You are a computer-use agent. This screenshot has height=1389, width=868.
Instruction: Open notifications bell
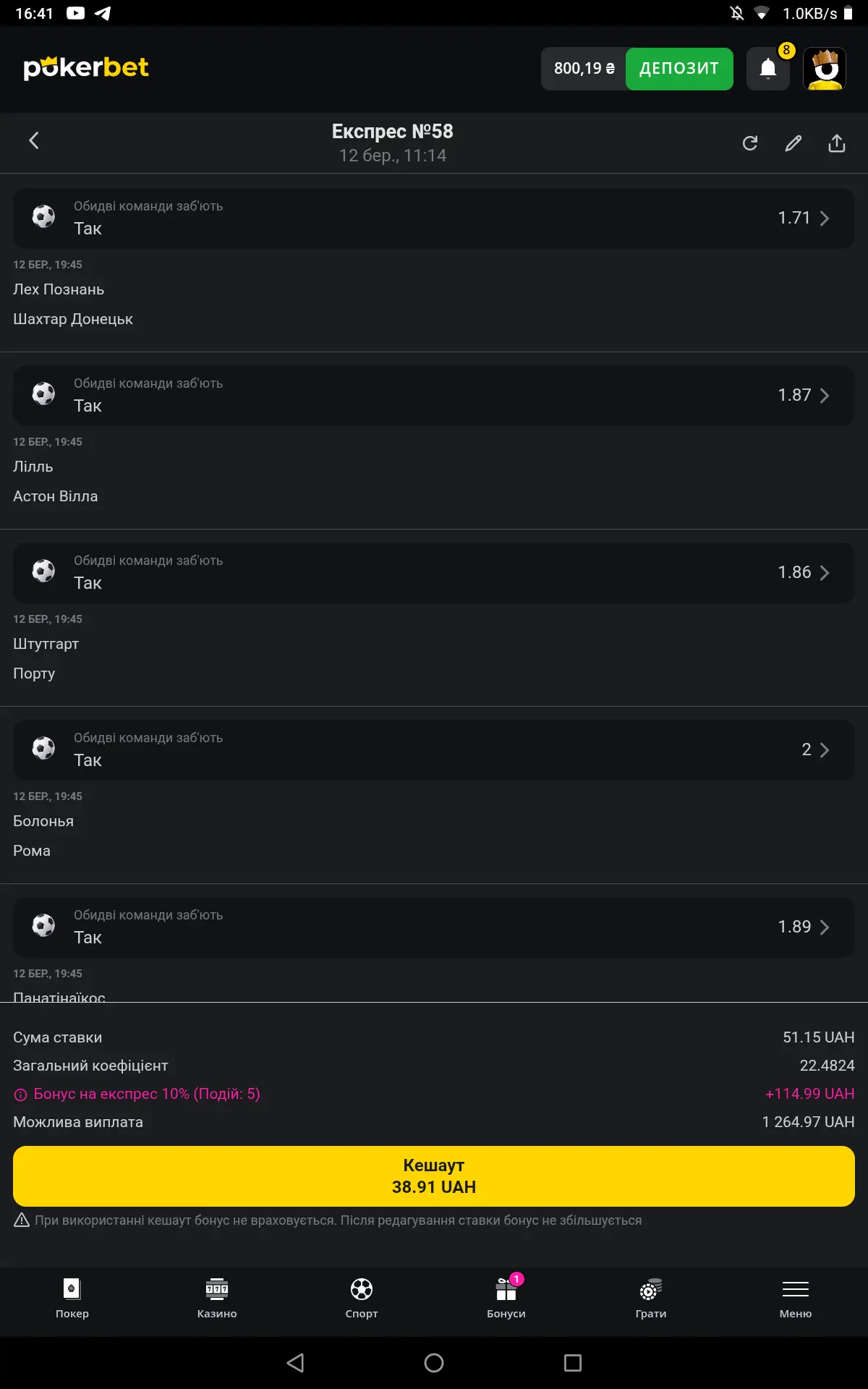(768, 69)
